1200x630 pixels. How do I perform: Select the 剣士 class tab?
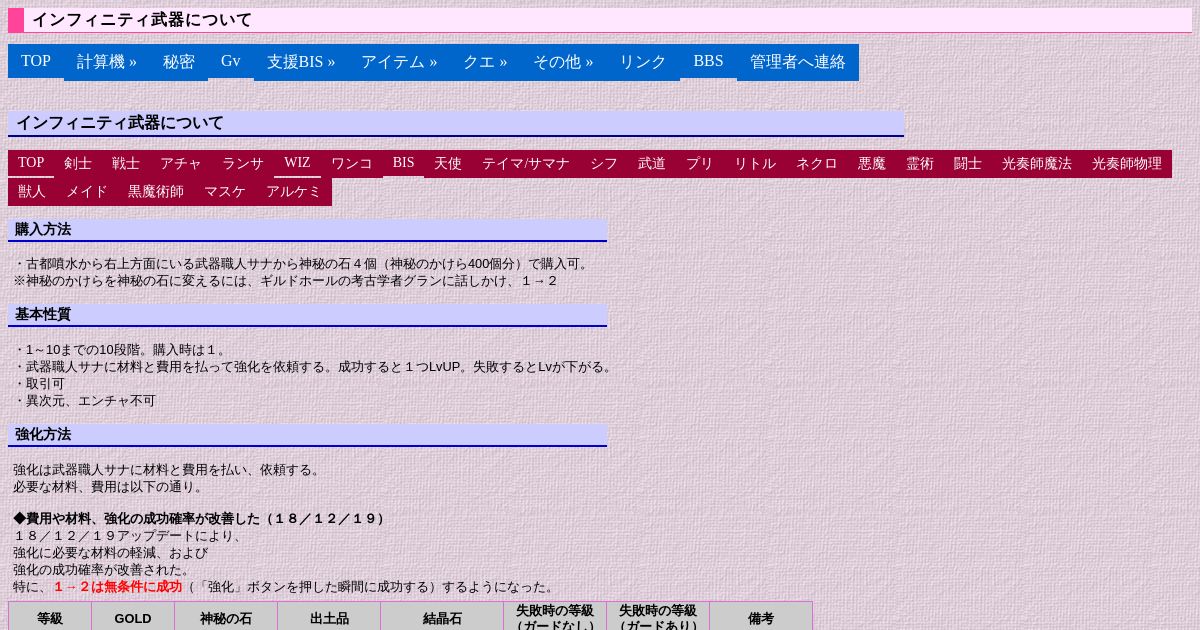point(78,164)
